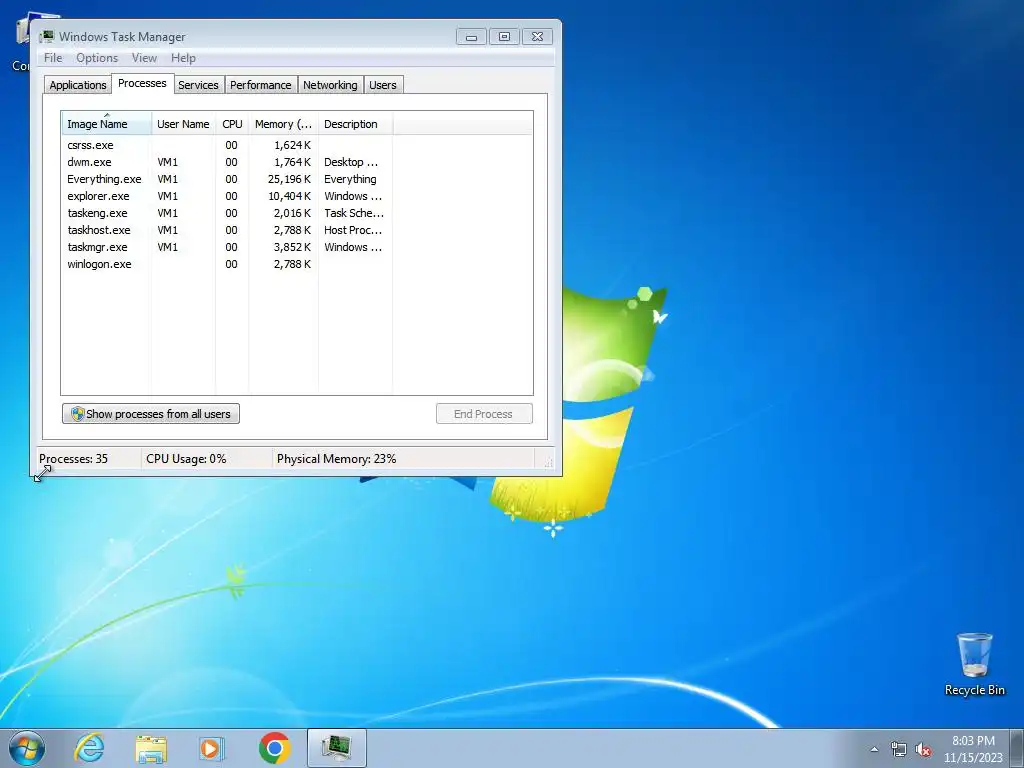The width and height of the screenshot is (1024, 768).
Task: Launch Internet Explorer from the taskbar
Action: point(89,748)
